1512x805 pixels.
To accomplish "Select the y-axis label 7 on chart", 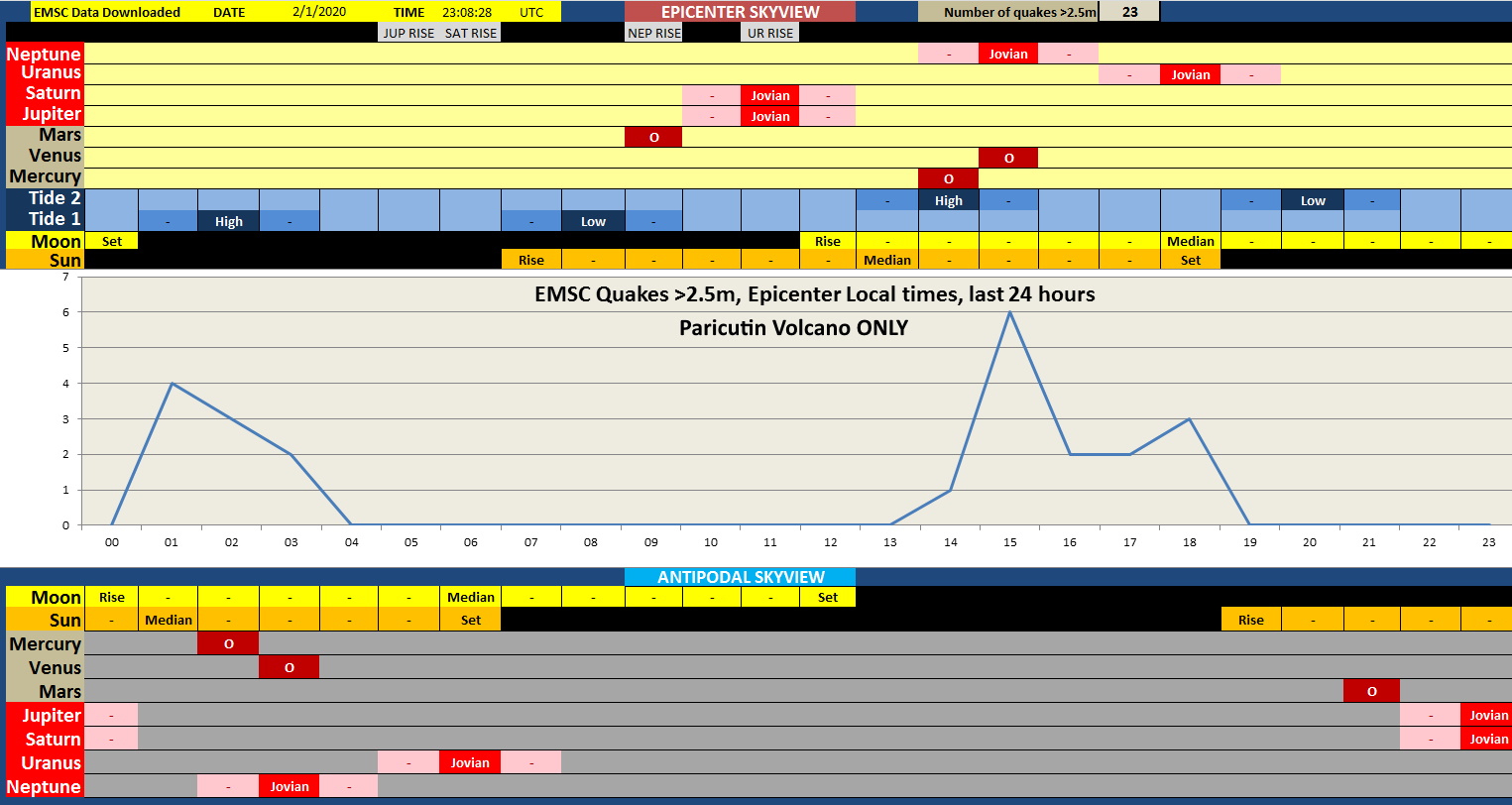I will [x=65, y=278].
